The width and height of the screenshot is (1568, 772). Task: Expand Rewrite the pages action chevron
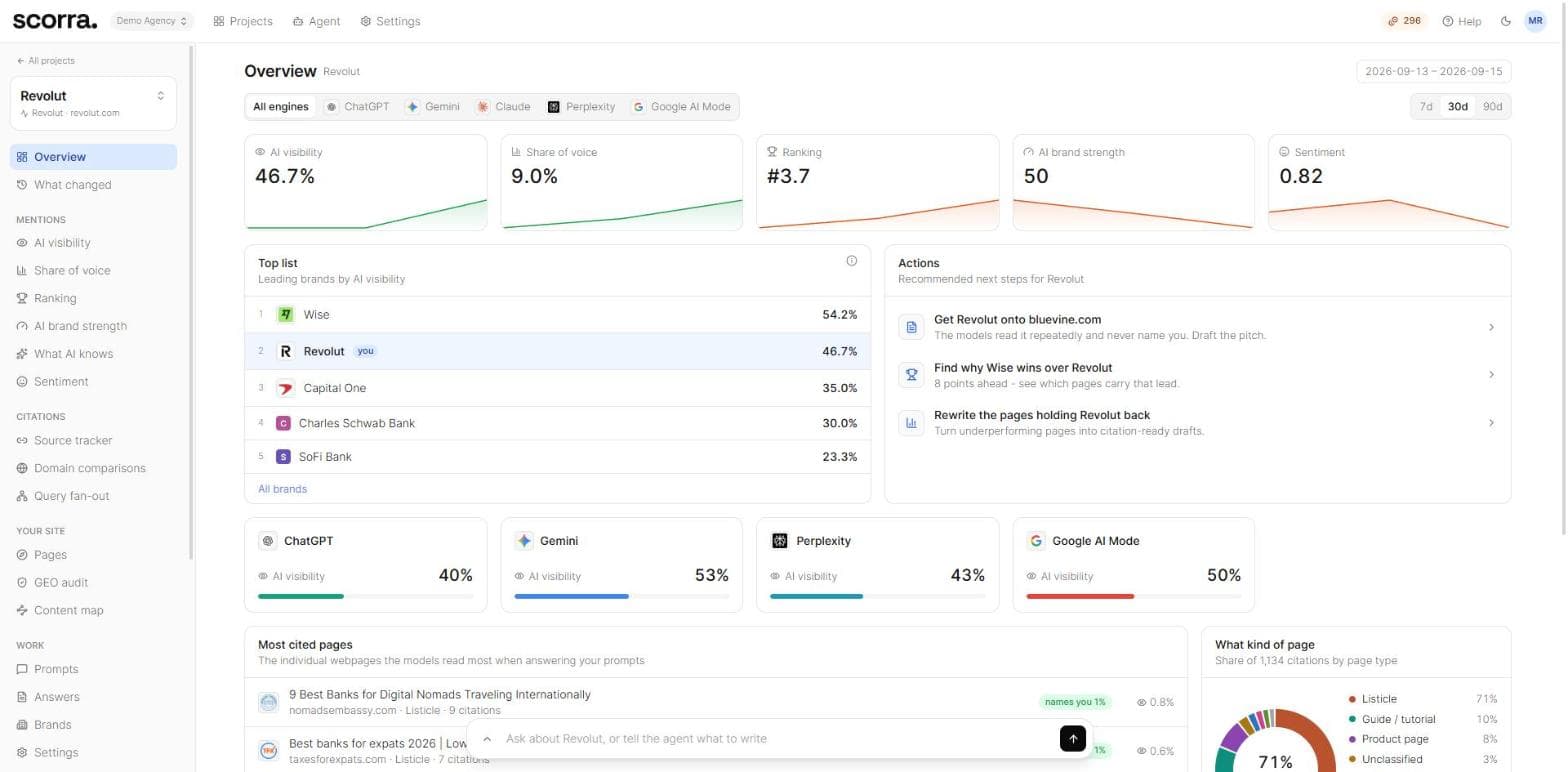[x=1491, y=423]
